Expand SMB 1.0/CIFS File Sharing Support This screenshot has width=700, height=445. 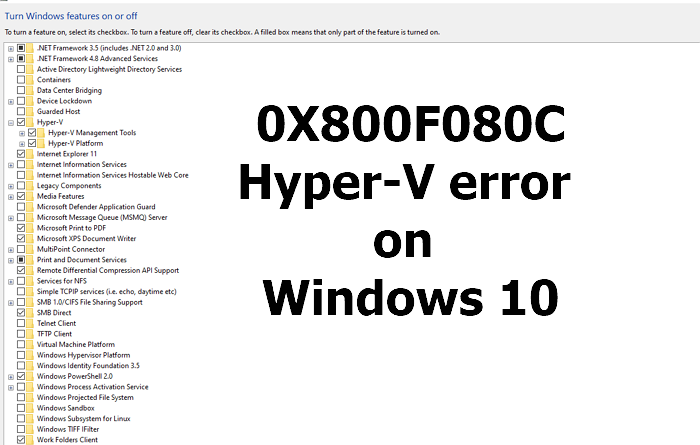pos(11,303)
